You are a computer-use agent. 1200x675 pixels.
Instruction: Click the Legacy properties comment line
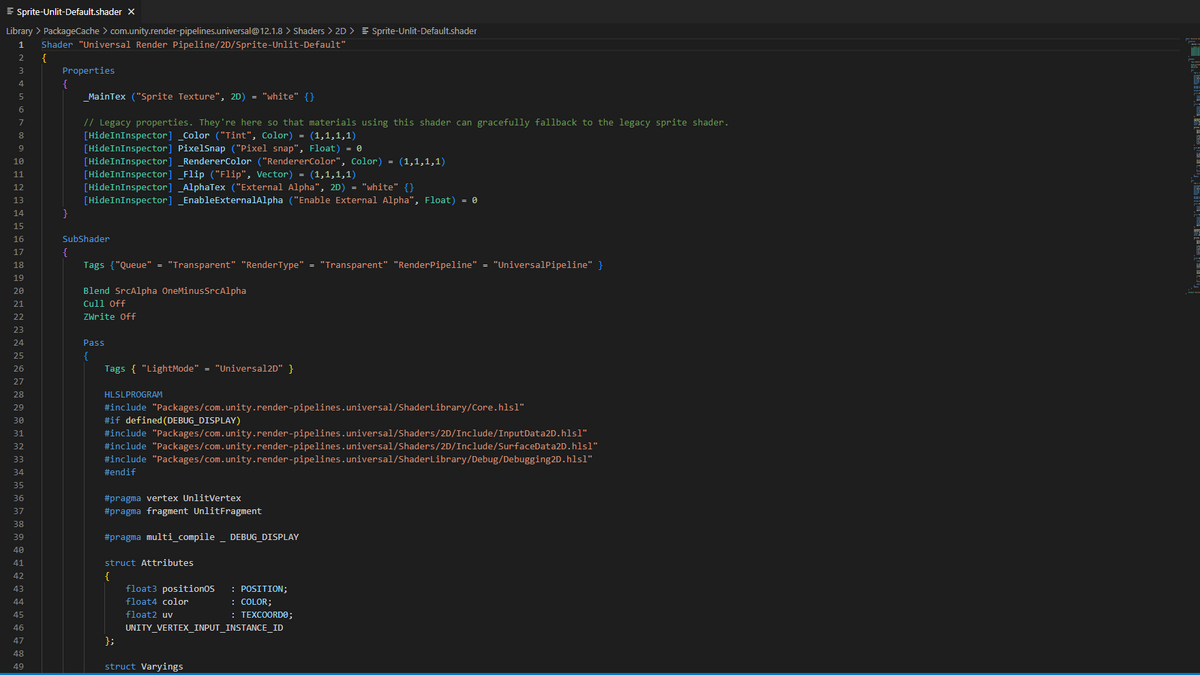pos(406,123)
